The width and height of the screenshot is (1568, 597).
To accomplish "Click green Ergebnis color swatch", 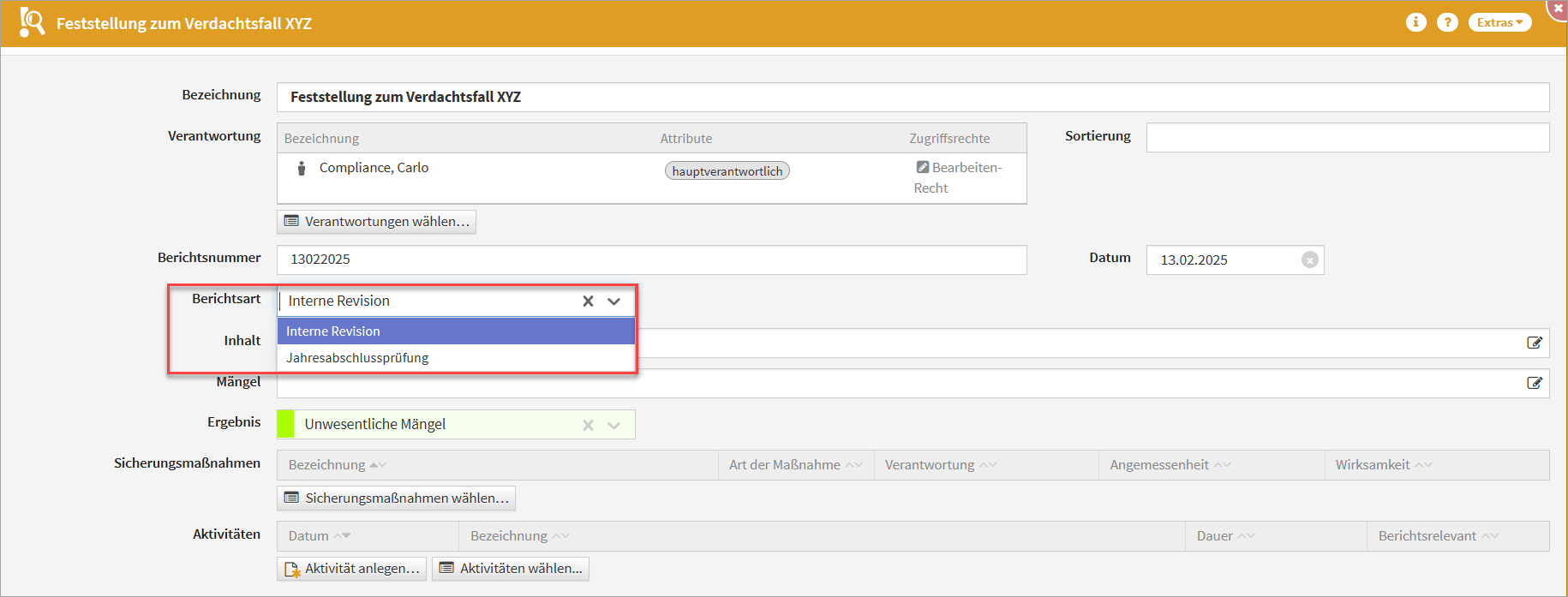I will (285, 425).
